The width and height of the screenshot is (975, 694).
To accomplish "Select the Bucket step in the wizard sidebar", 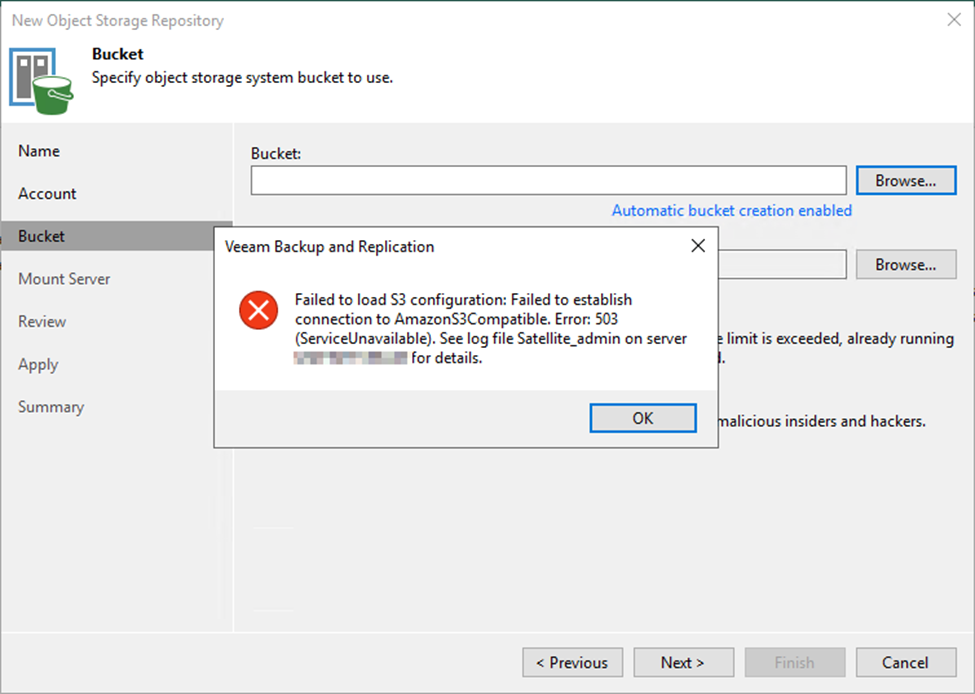I will (117, 236).
